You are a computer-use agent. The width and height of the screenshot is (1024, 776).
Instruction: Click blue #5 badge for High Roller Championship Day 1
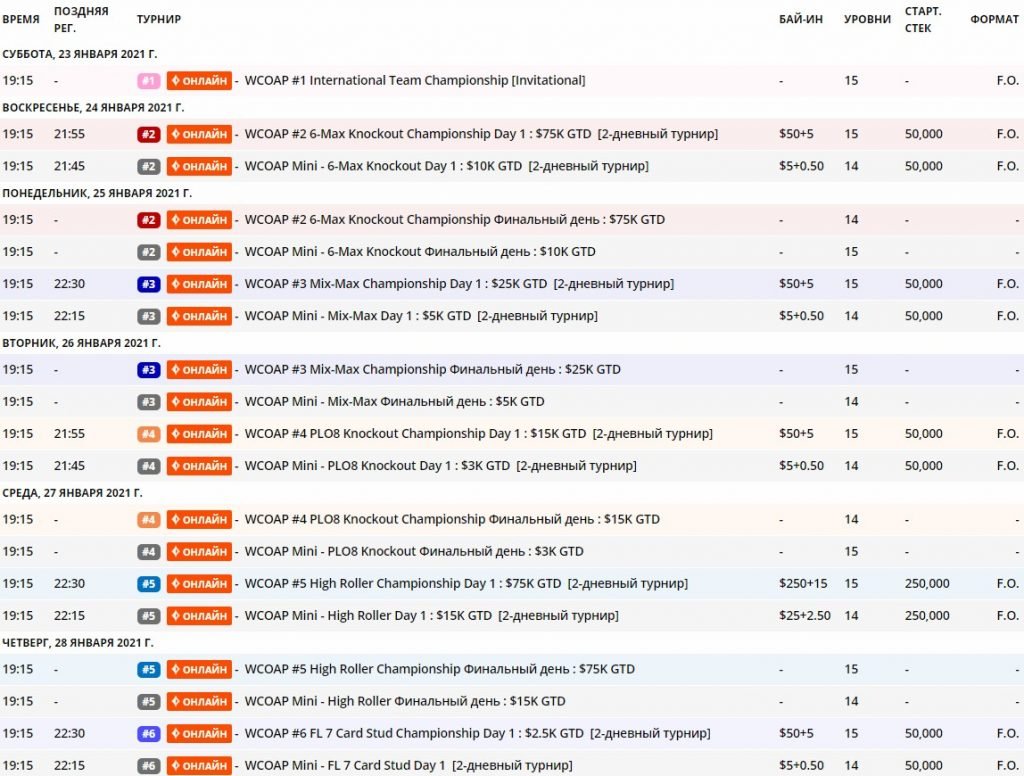point(148,584)
